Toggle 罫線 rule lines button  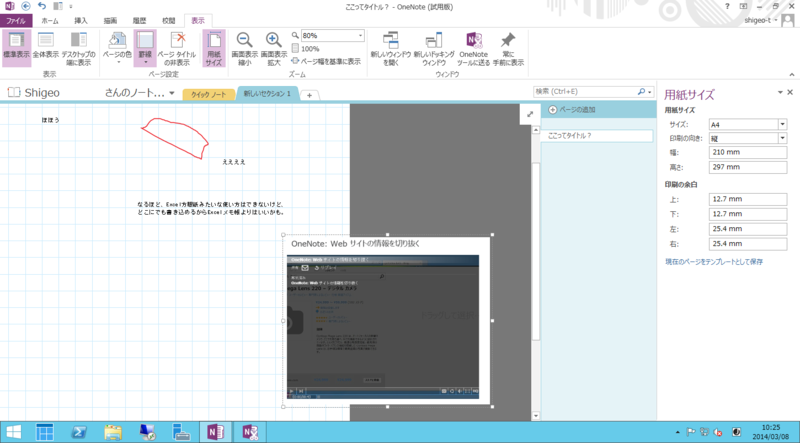pos(145,48)
